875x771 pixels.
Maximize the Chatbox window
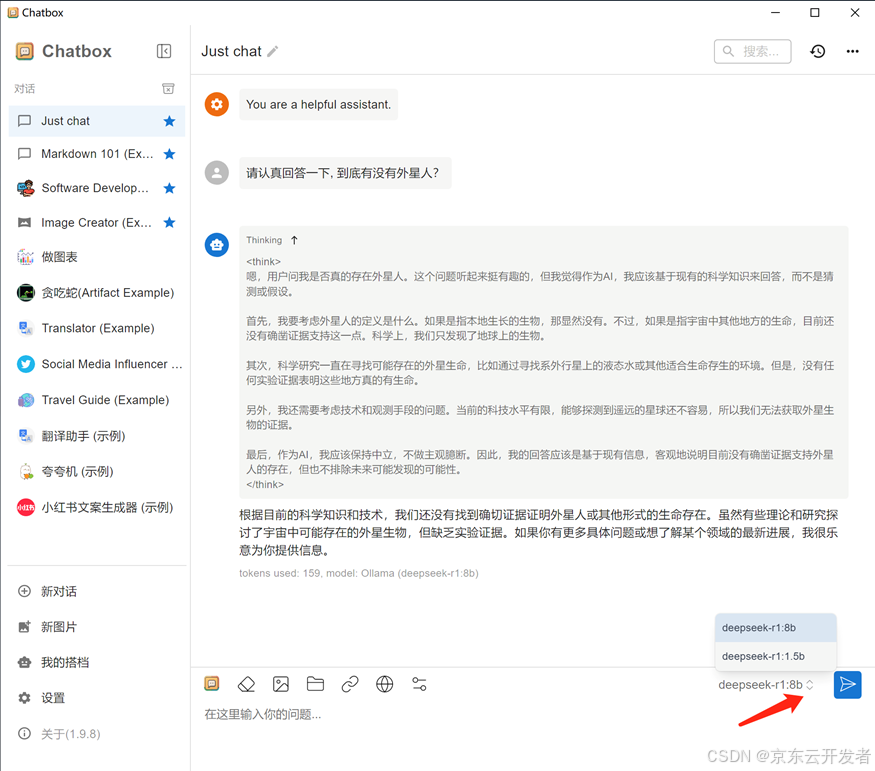815,12
